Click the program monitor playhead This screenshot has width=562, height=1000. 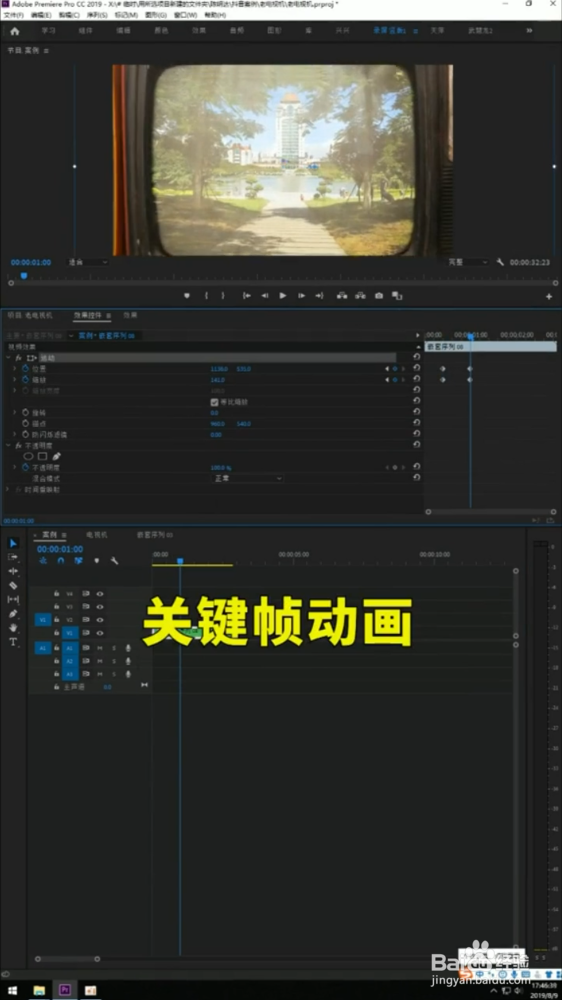(x=24, y=276)
